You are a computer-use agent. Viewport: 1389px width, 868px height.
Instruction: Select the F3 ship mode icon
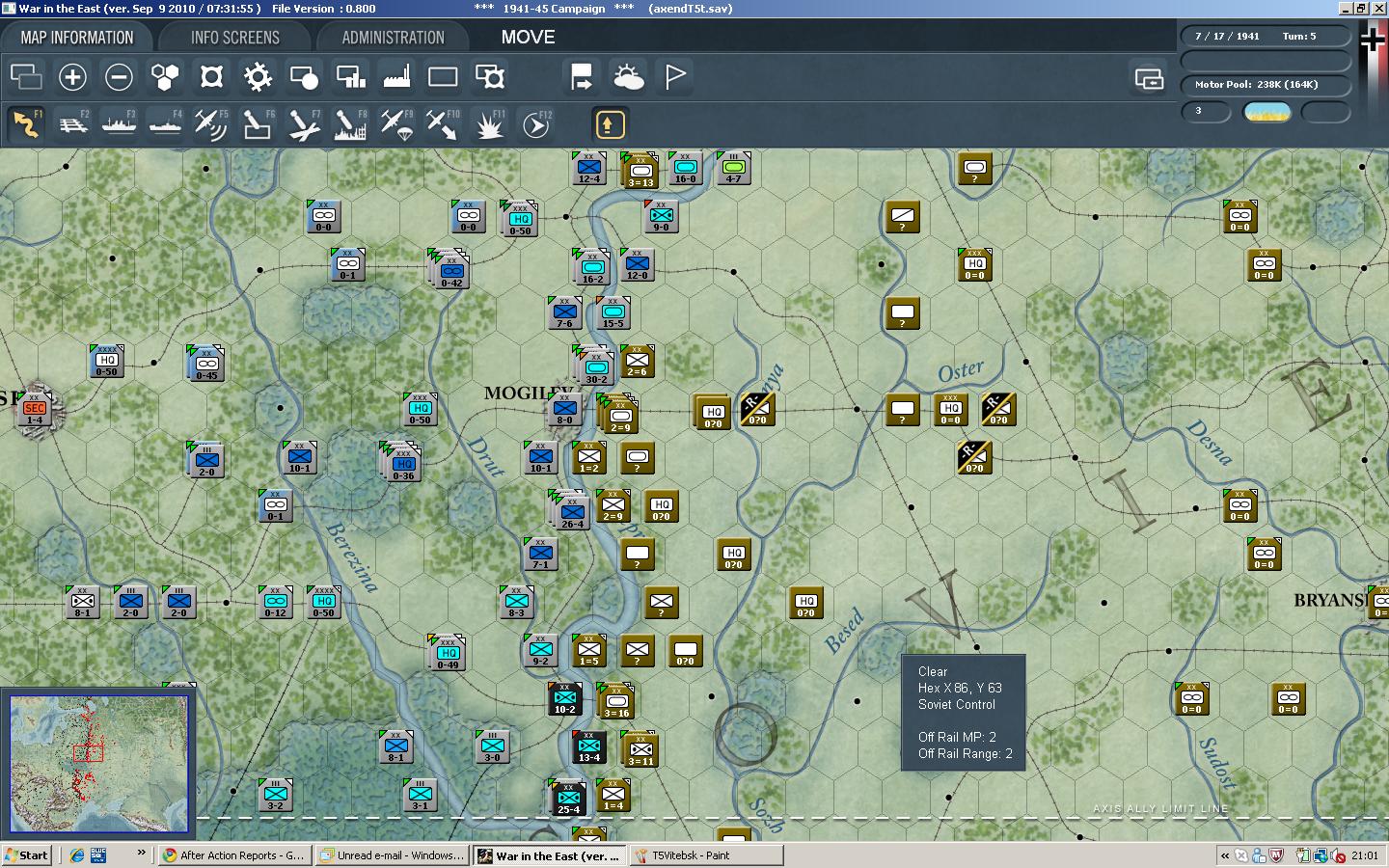tap(119, 124)
